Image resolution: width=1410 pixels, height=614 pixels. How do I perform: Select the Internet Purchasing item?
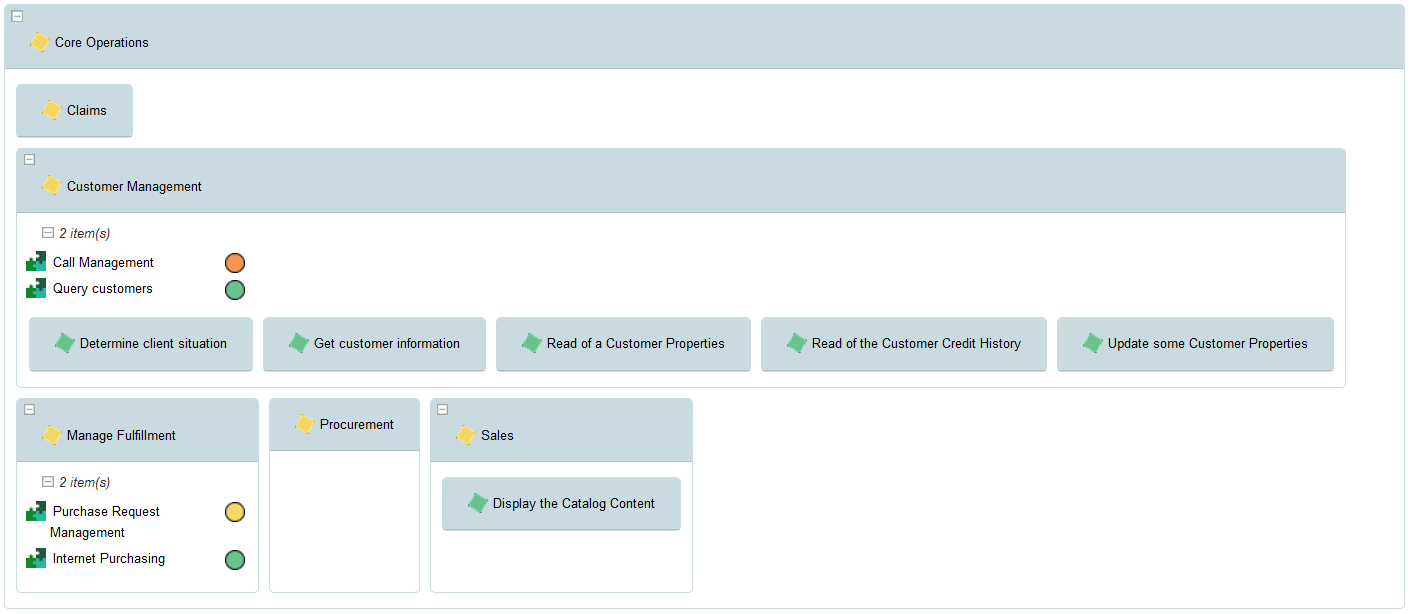tap(109, 559)
